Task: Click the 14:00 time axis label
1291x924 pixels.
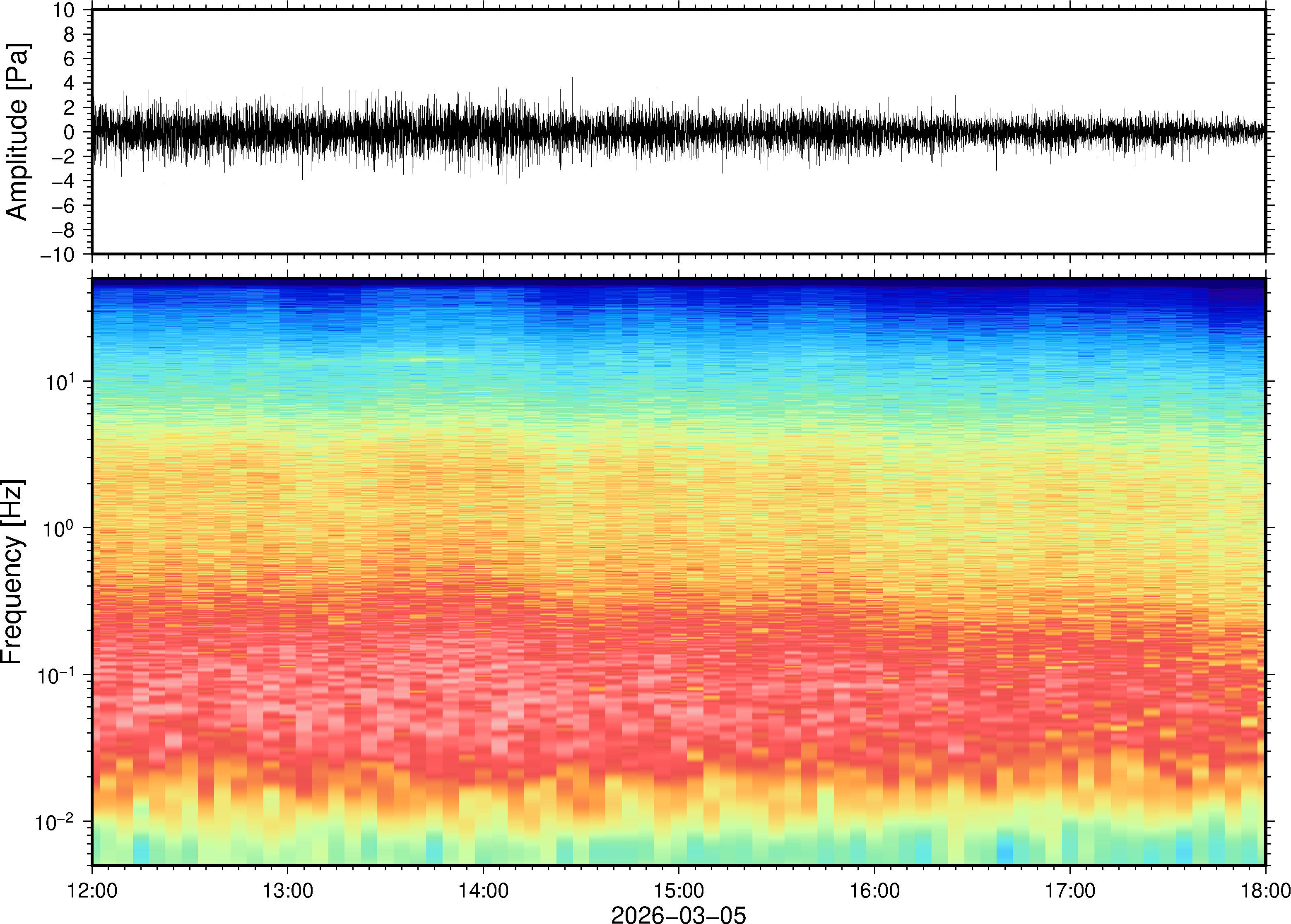Action: pos(484,890)
